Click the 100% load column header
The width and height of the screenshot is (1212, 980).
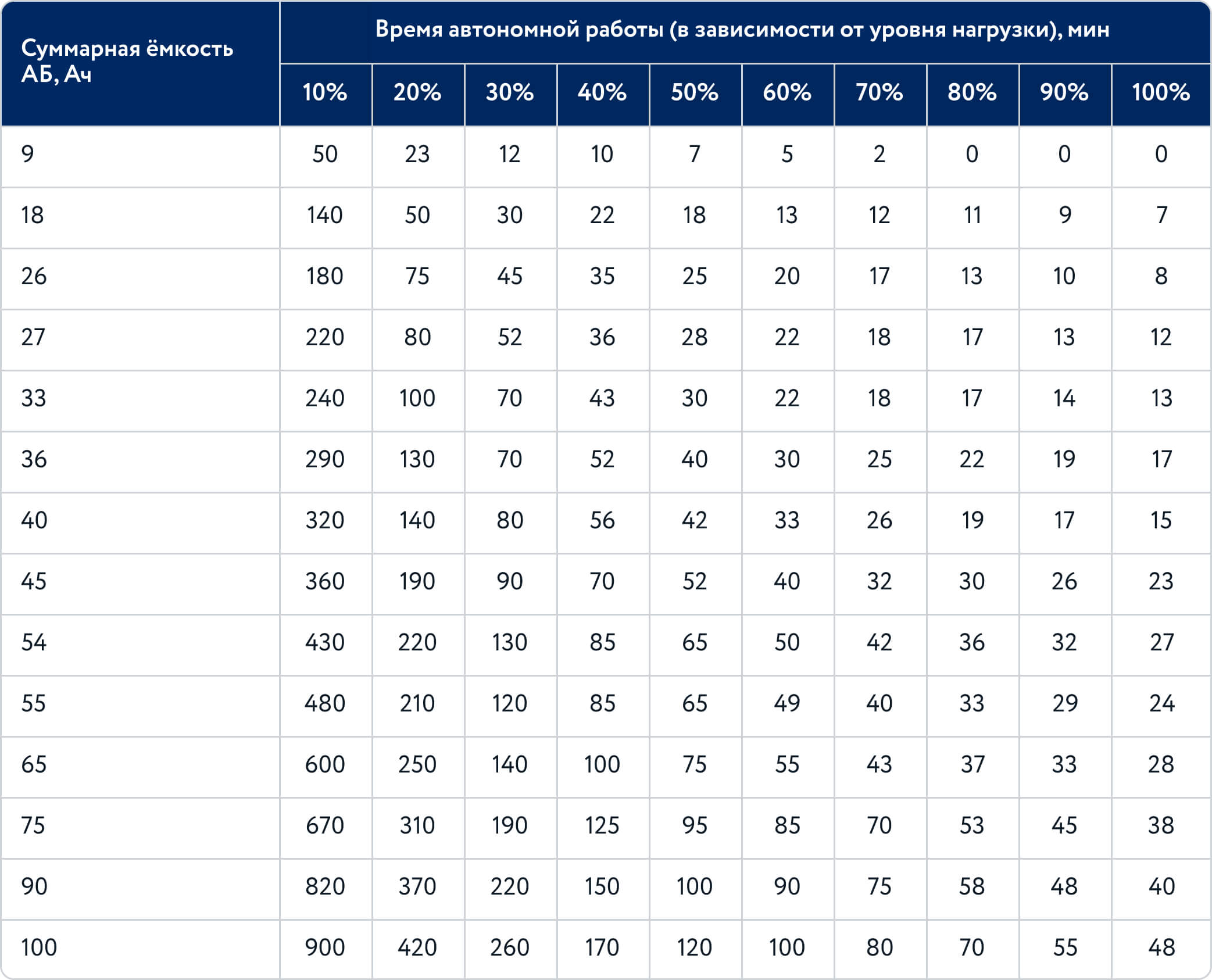pos(1161,92)
